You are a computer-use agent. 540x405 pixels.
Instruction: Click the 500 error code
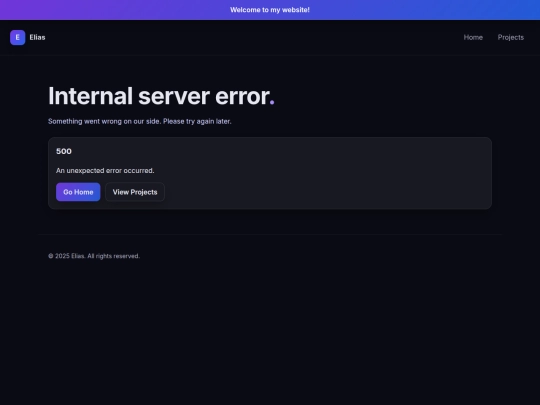tap(64, 151)
